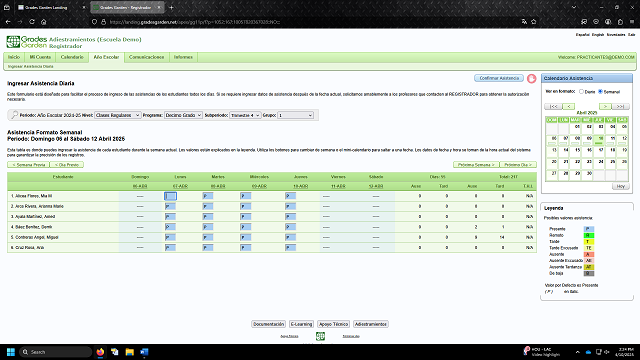The height and width of the screenshot is (360, 640).
Task: Open the Comunicaciones menu tab
Action: (x=147, y=57)
